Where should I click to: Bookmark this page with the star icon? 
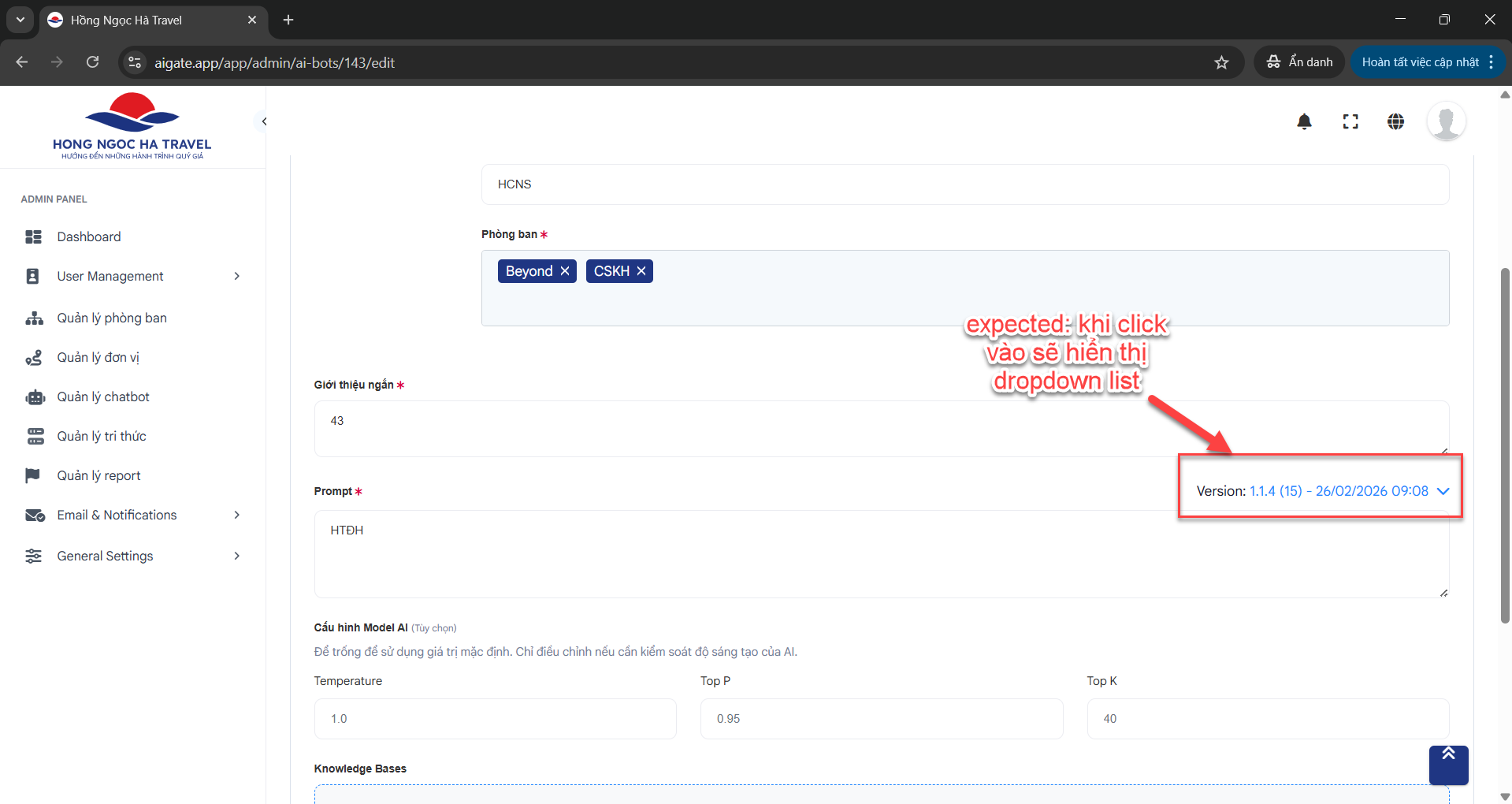[1221, 62]
